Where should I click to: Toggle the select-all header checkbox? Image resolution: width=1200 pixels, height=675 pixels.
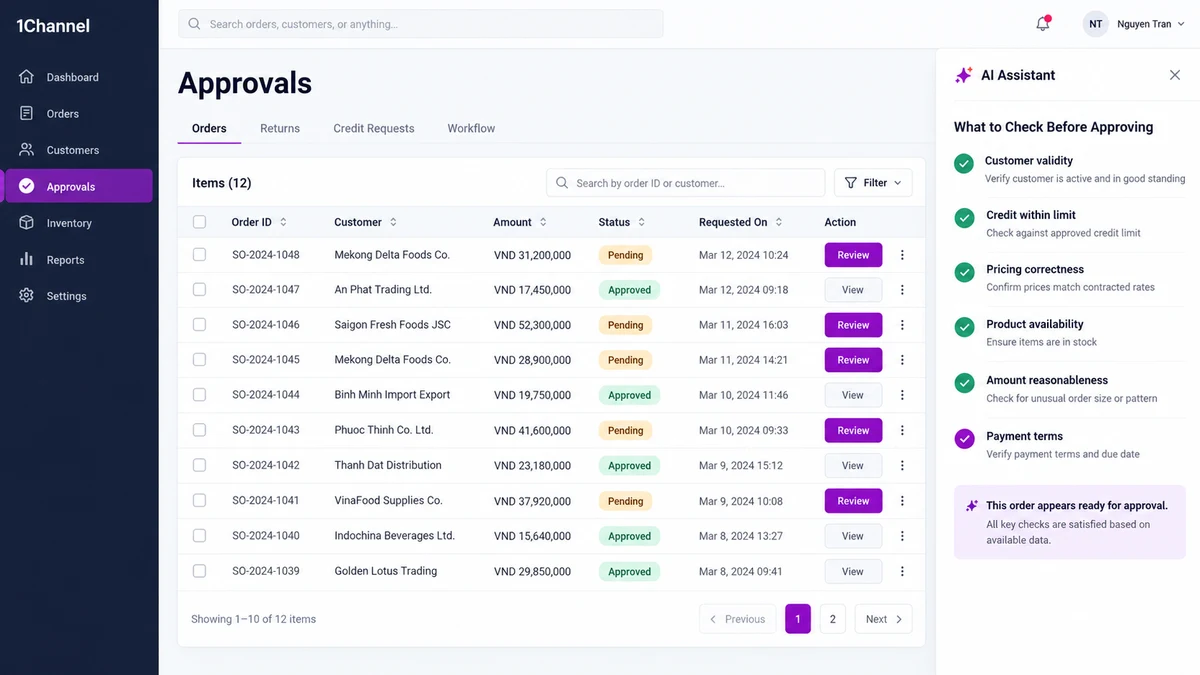tap(199, 222)
